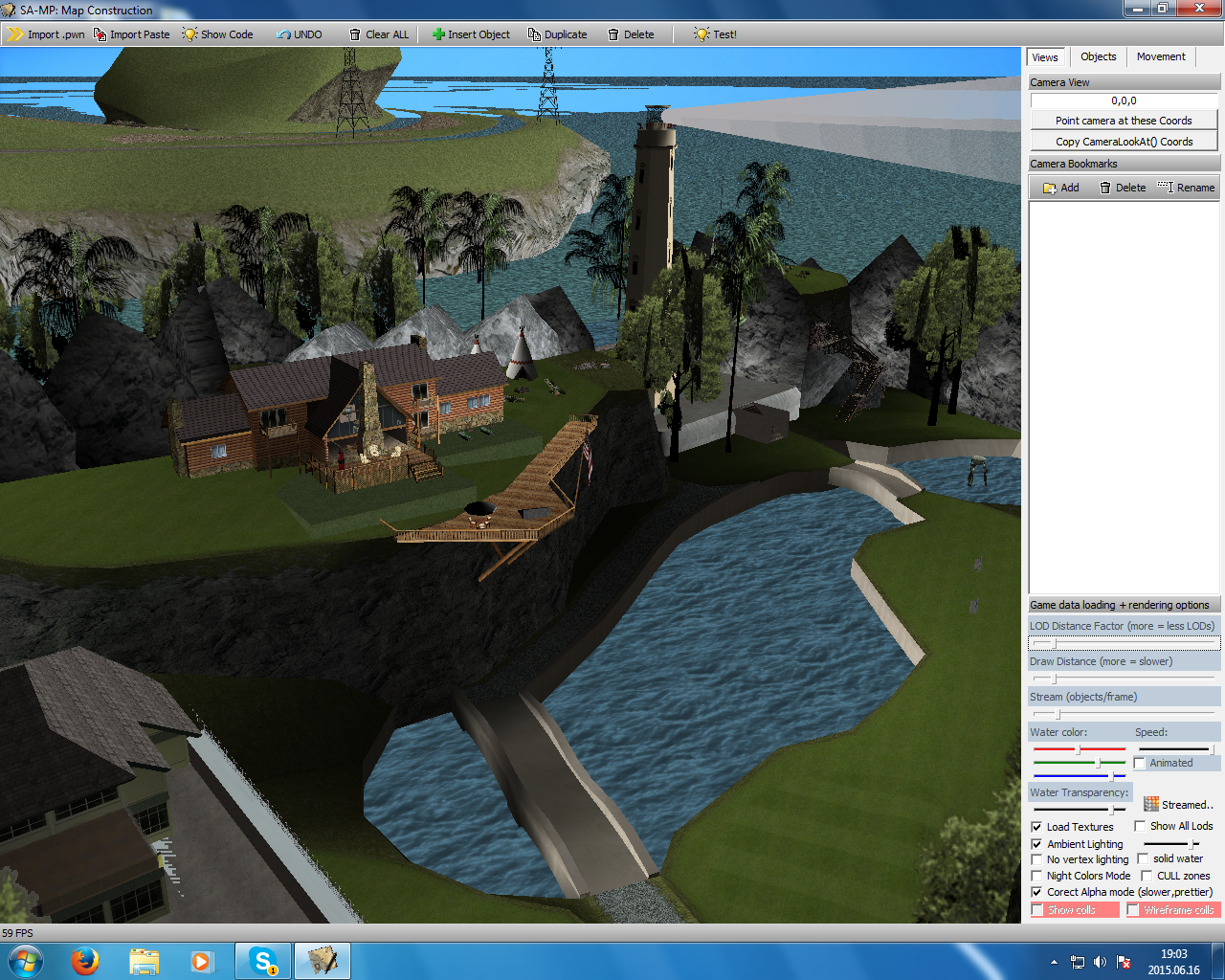Open Windows Explorer from the taskbar
Viewport: 1225px width, 980px height.
(144, 961)
